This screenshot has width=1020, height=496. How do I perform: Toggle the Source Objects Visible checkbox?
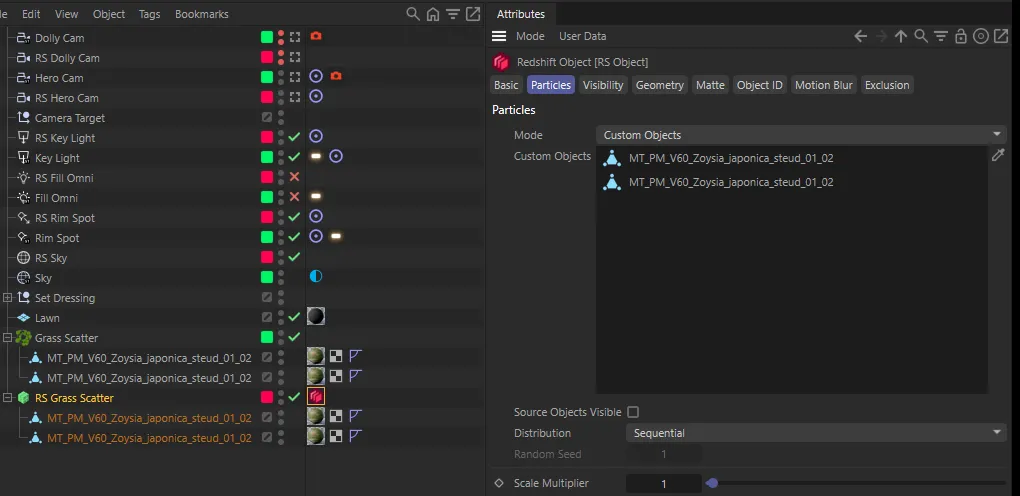(633, 412)
